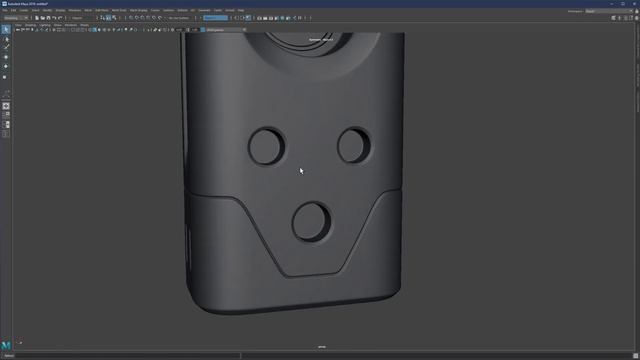Toggle snap to grids

tap(131, 18)
